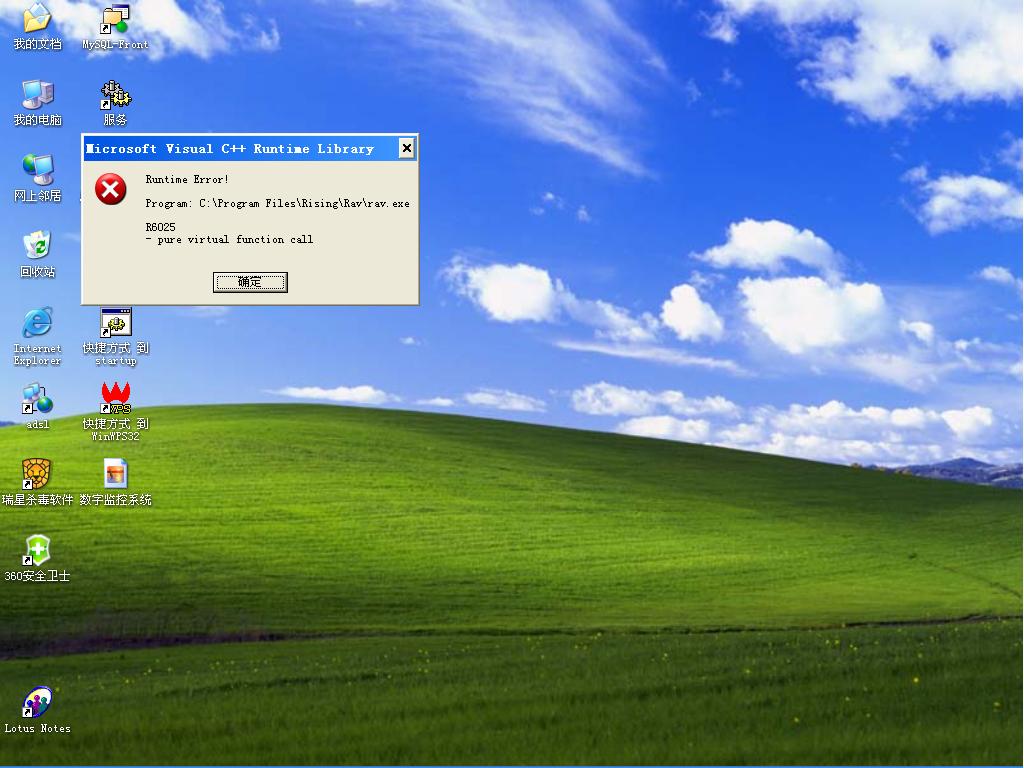Click the 'R6025' error code text
Viewport: 1024px width, 768px height.
coord(161,227)
